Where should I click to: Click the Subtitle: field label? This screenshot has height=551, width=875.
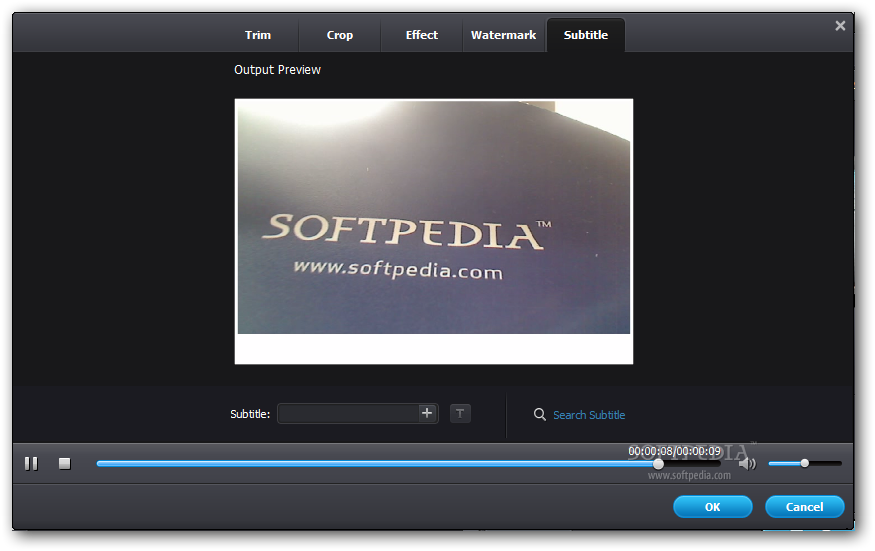[x=250, y=414]
